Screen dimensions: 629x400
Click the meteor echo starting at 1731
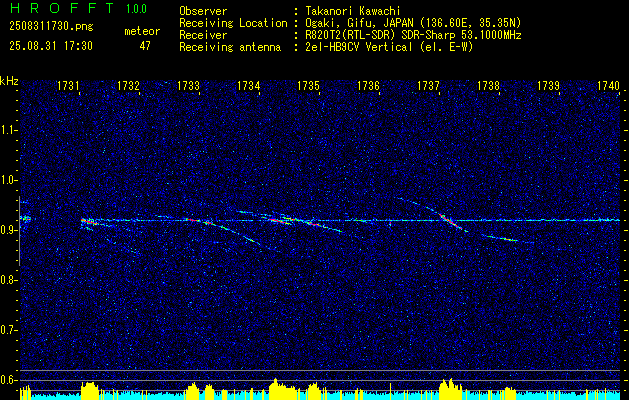(x=89, y=221)
